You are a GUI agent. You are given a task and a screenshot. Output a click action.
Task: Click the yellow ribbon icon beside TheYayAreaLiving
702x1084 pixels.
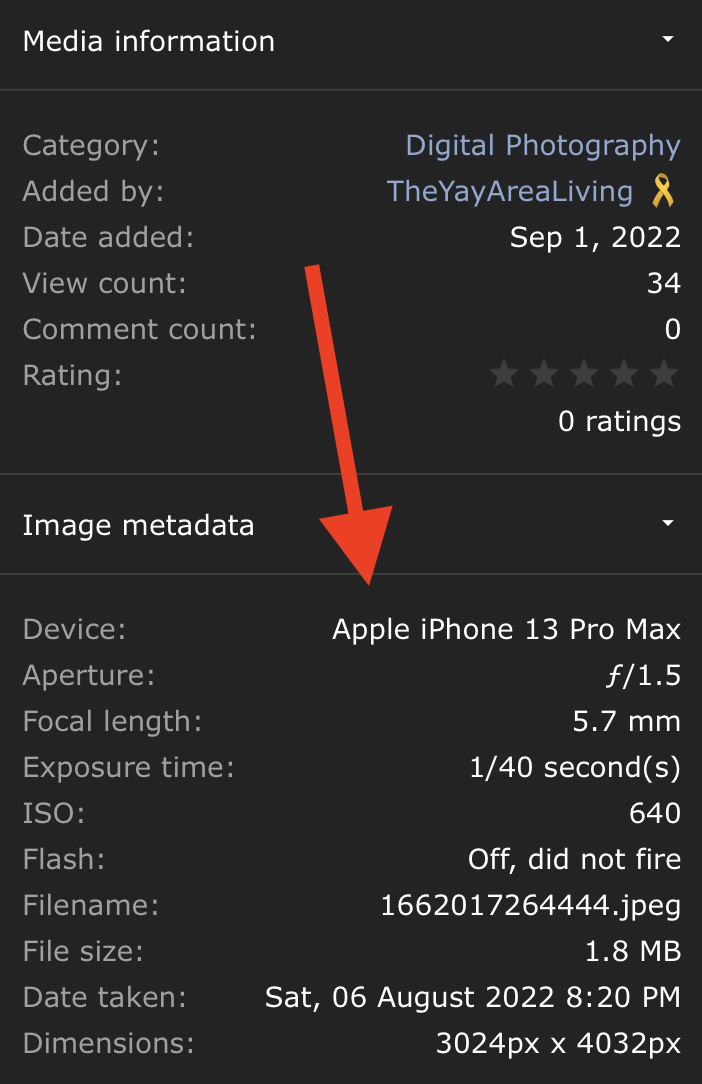(663, 190)
